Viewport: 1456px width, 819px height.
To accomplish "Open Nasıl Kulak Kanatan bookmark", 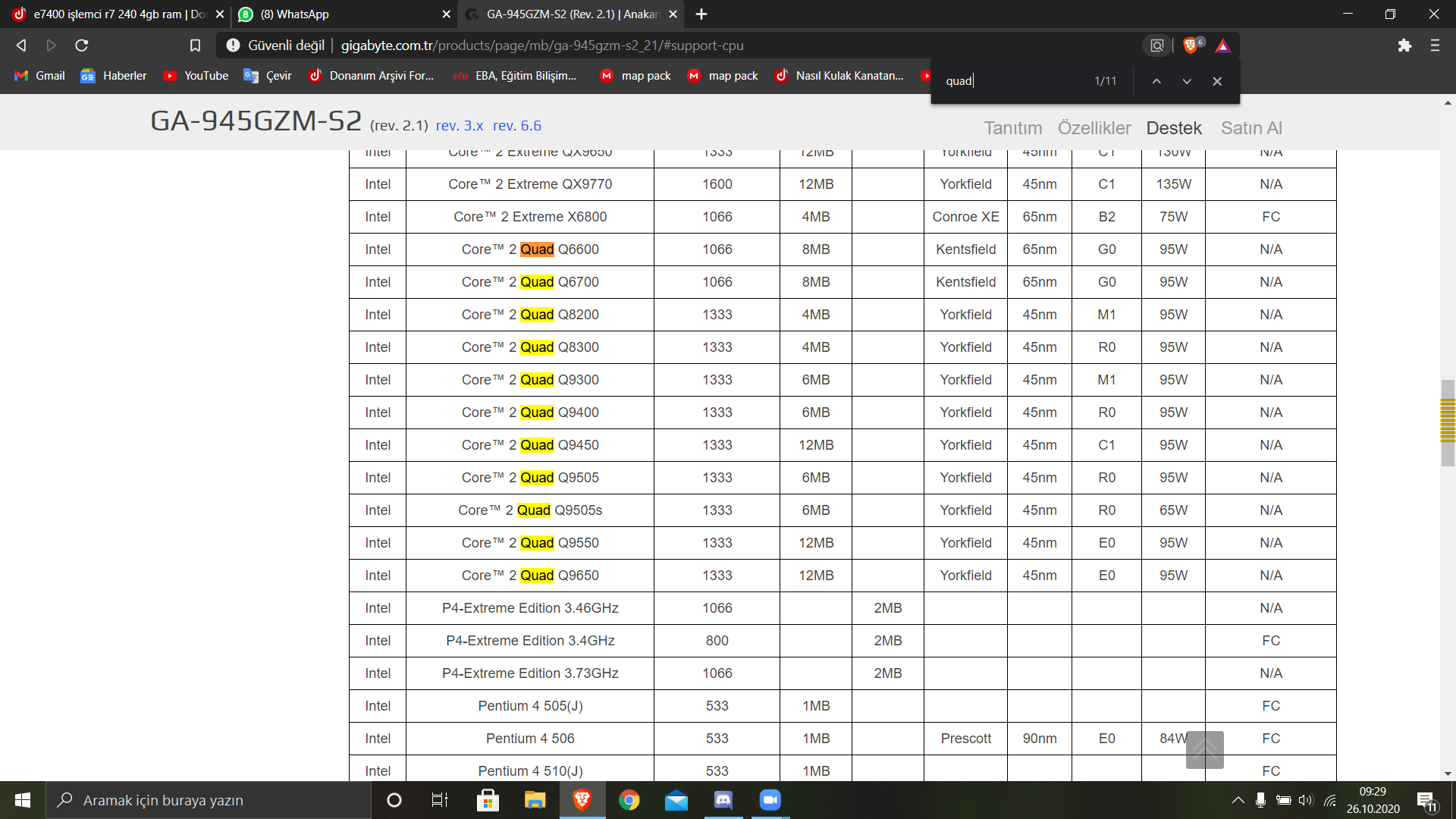I will point(839,76).
